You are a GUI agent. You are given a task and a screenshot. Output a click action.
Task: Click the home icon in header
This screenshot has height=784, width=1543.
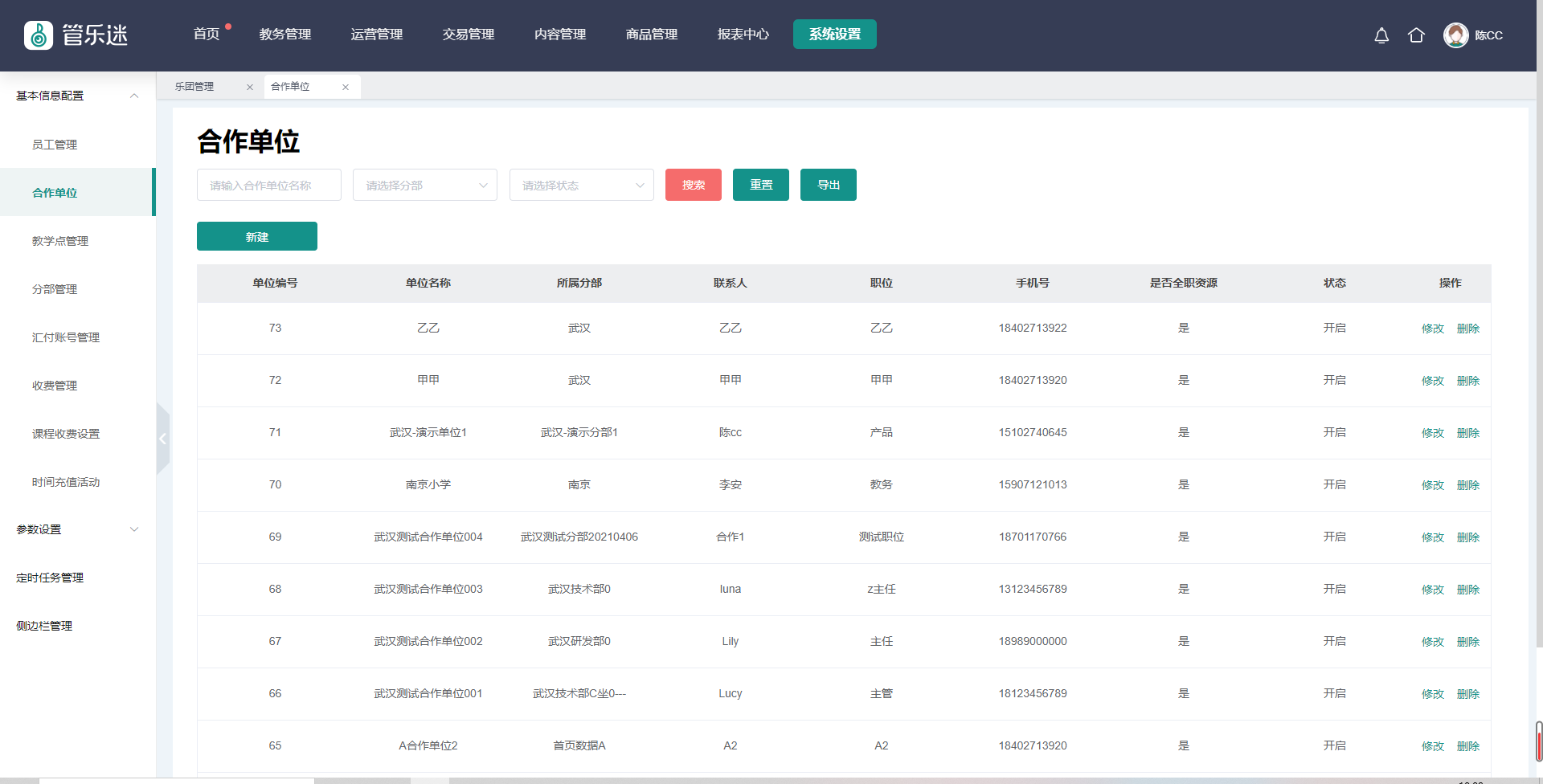tap(1416, 35)
